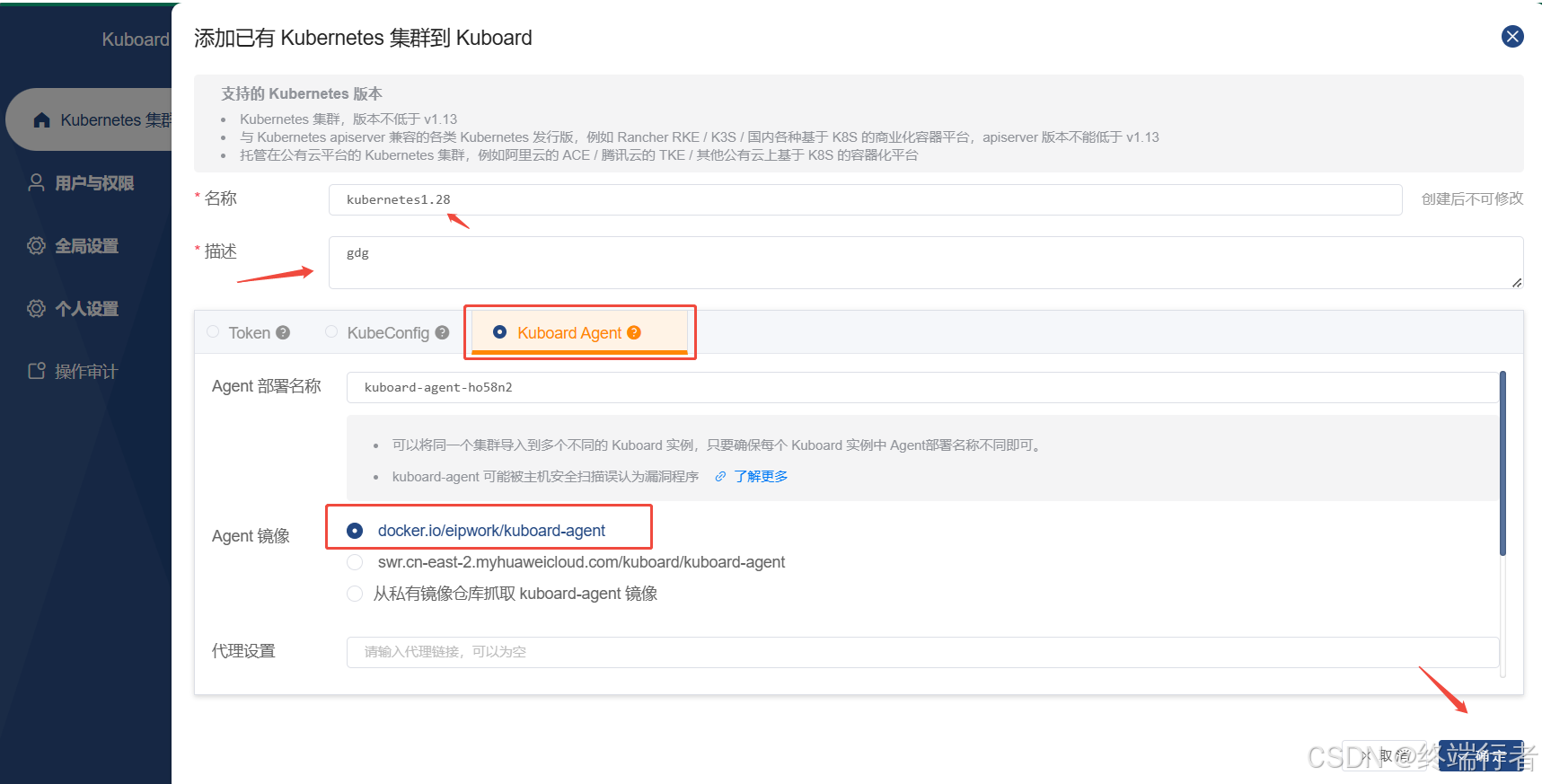Open the 了解更多 link
Image resolution: width=1542 pixels, height=784 pixels.
tap(761, 477)
